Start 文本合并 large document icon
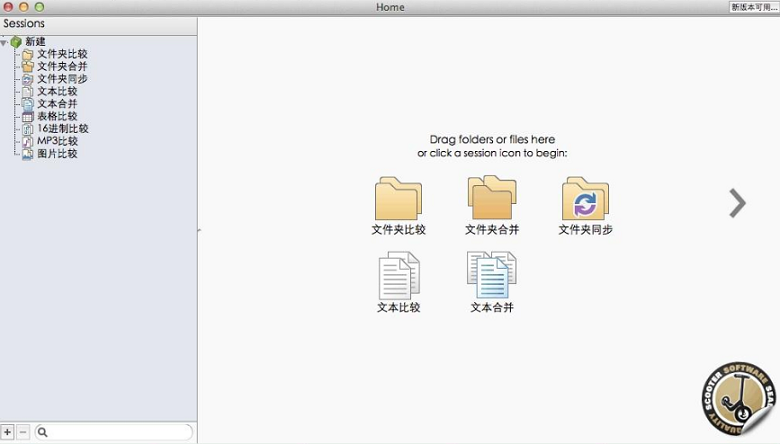This screenshot has width=780, height=444. (x=491, y=274)
